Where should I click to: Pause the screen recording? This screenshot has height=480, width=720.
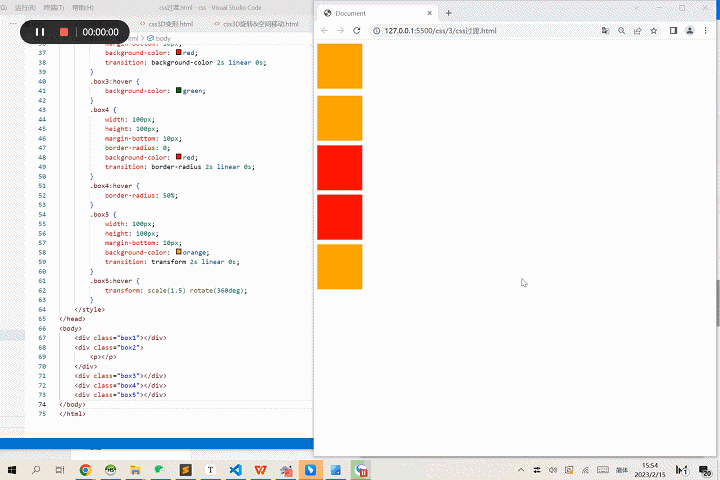[x=40, y=32]
